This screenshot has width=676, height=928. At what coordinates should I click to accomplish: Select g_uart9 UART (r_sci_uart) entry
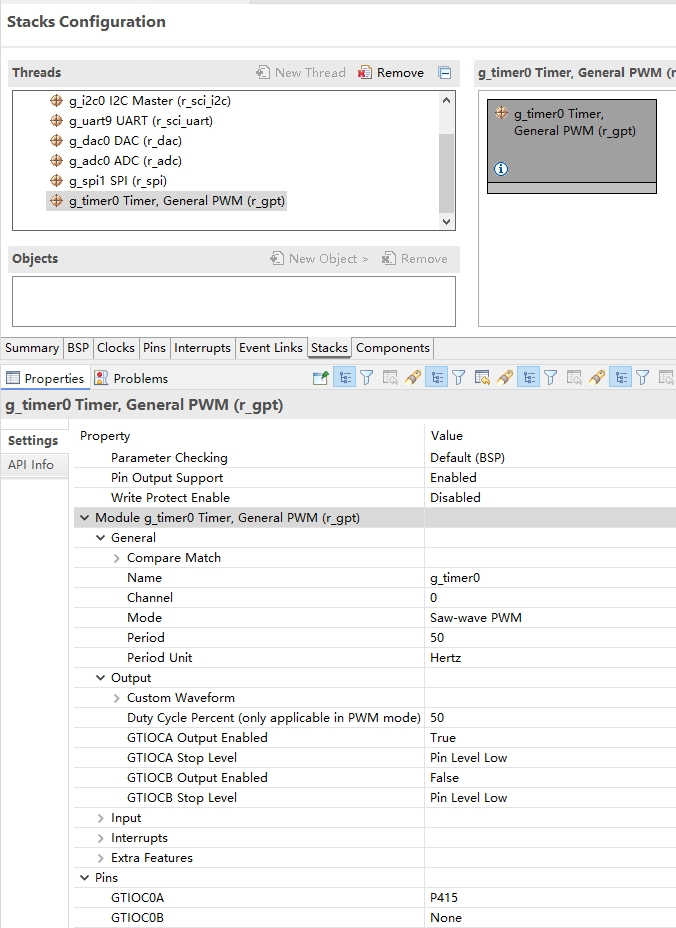[x=131, y=121]
